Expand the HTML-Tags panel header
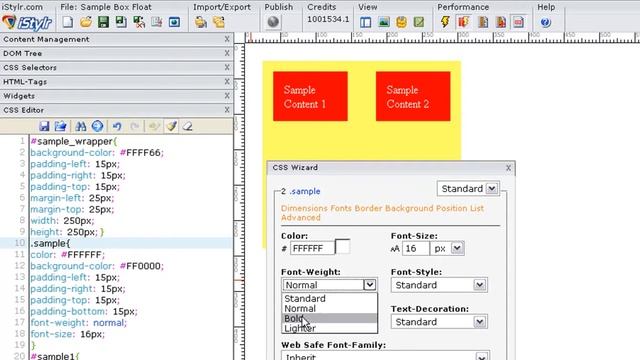 click(x=116, y=82)
